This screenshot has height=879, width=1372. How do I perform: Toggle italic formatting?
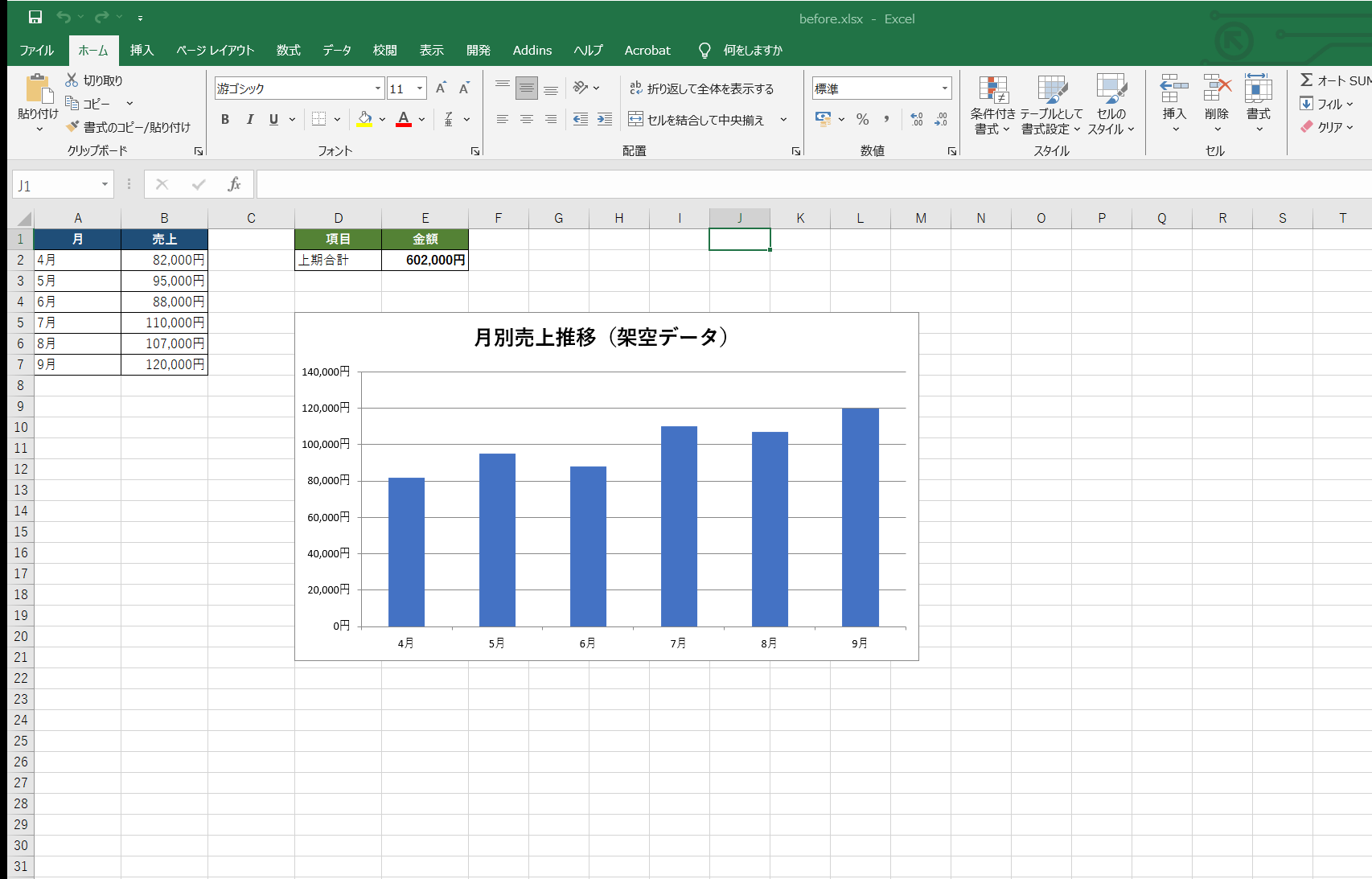249,119
